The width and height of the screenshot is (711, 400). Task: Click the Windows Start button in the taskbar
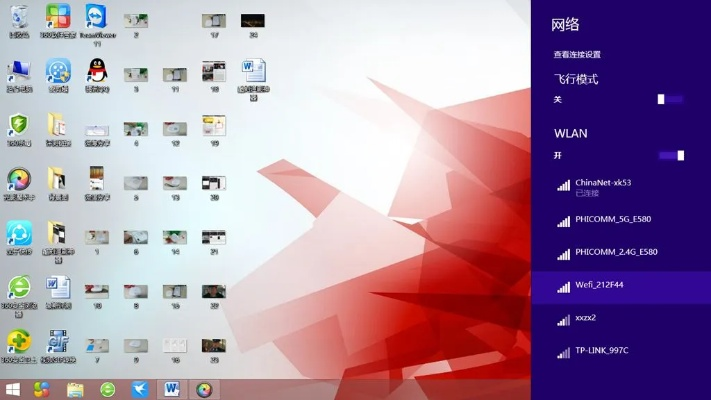(x=13, y=389)
